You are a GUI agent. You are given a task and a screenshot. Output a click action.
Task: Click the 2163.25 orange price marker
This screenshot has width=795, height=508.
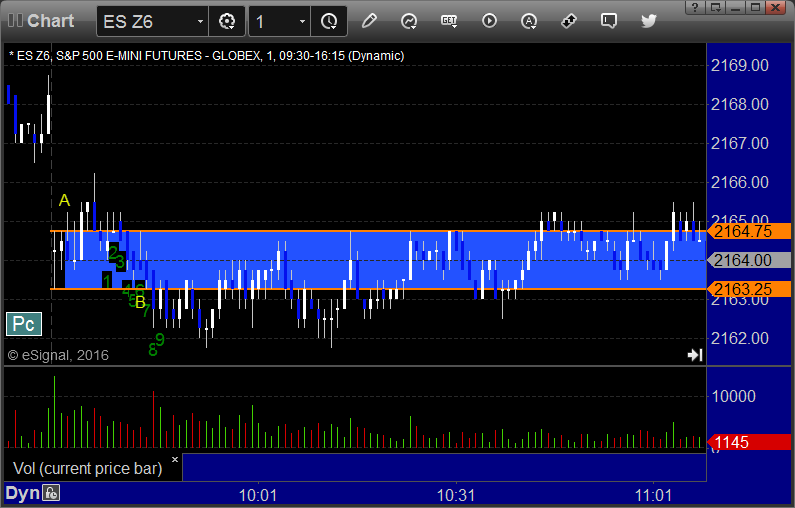click(749, 289)
